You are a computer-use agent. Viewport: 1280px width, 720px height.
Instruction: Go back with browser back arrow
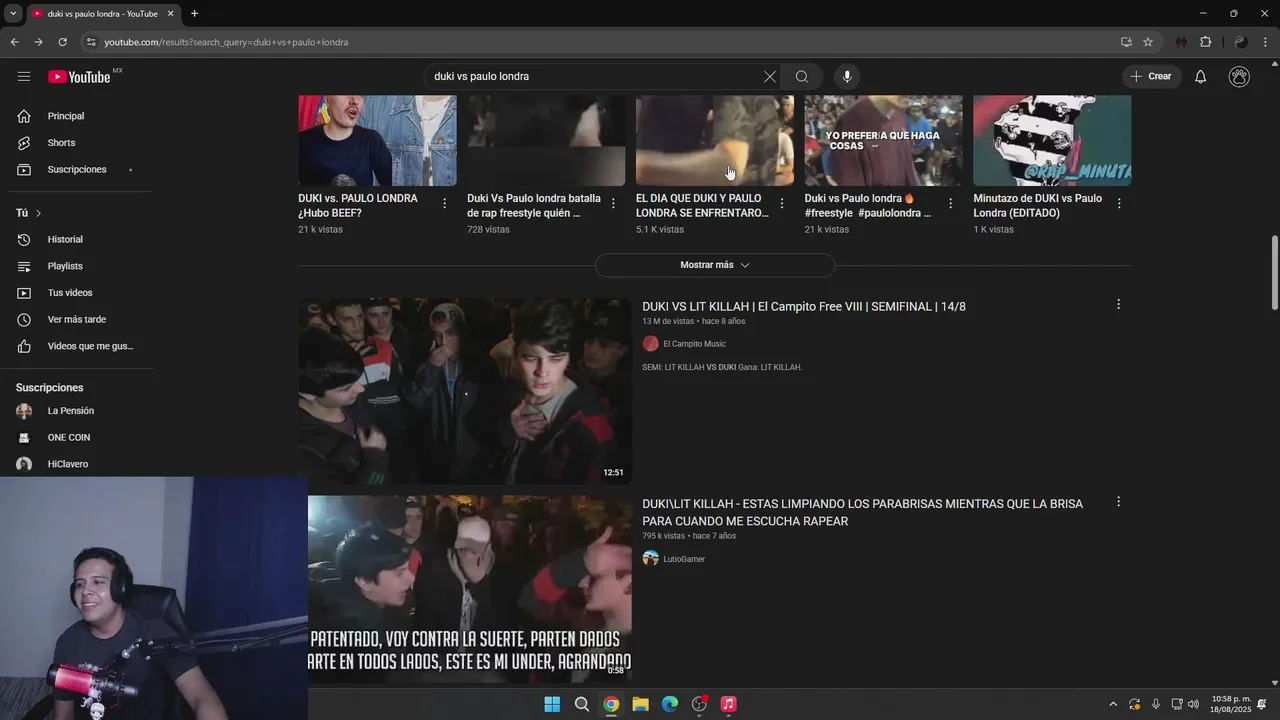point(14,42)
